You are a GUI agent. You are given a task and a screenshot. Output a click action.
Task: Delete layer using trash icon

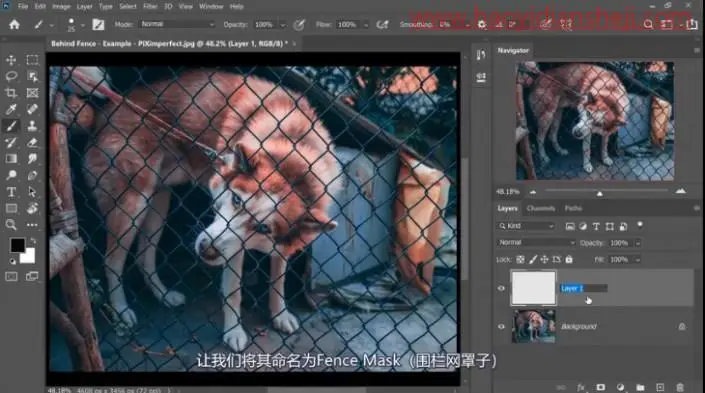pos(680,387)
